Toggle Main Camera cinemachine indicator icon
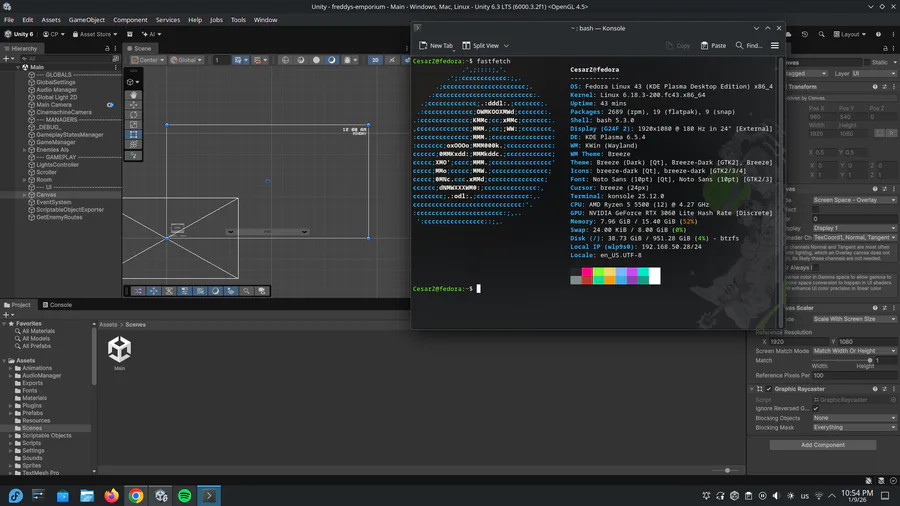 click(110, 105)
